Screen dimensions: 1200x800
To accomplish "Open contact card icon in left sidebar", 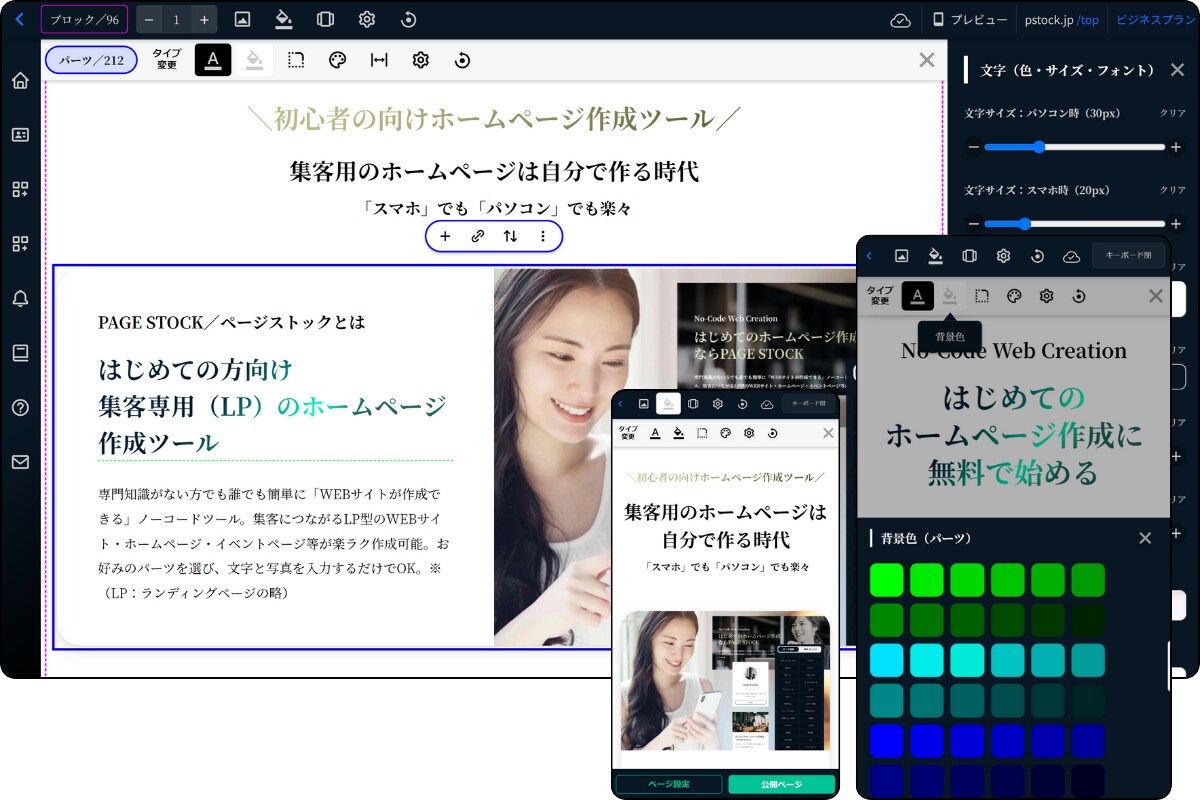I will tap(20, 134).
